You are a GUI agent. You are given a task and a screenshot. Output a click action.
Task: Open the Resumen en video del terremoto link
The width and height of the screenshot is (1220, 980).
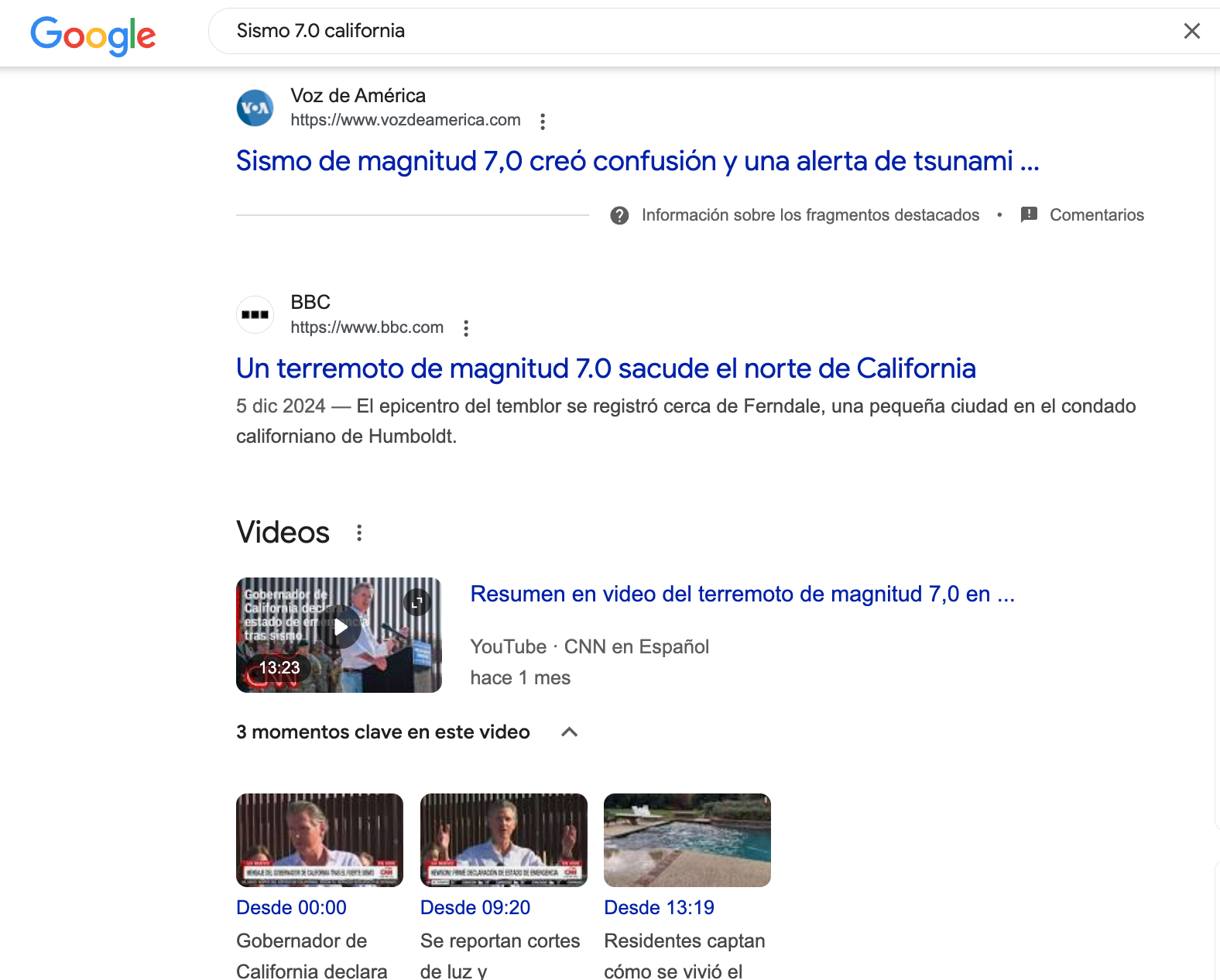pyautogui.click(x=742, y=594)
